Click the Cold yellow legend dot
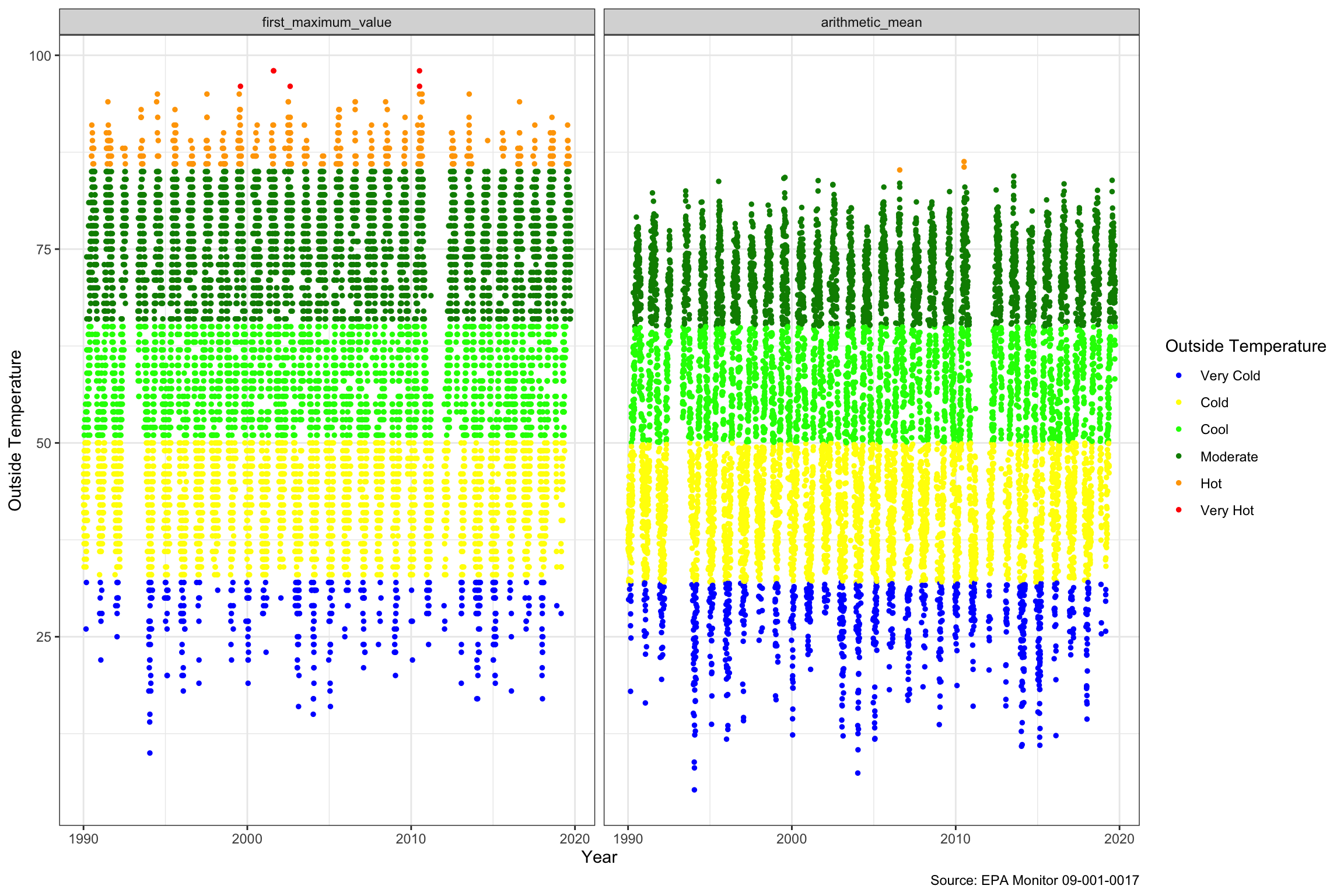Image resolution: width=1344 pixels, height=896 pixels. [x=1179, y=402]
